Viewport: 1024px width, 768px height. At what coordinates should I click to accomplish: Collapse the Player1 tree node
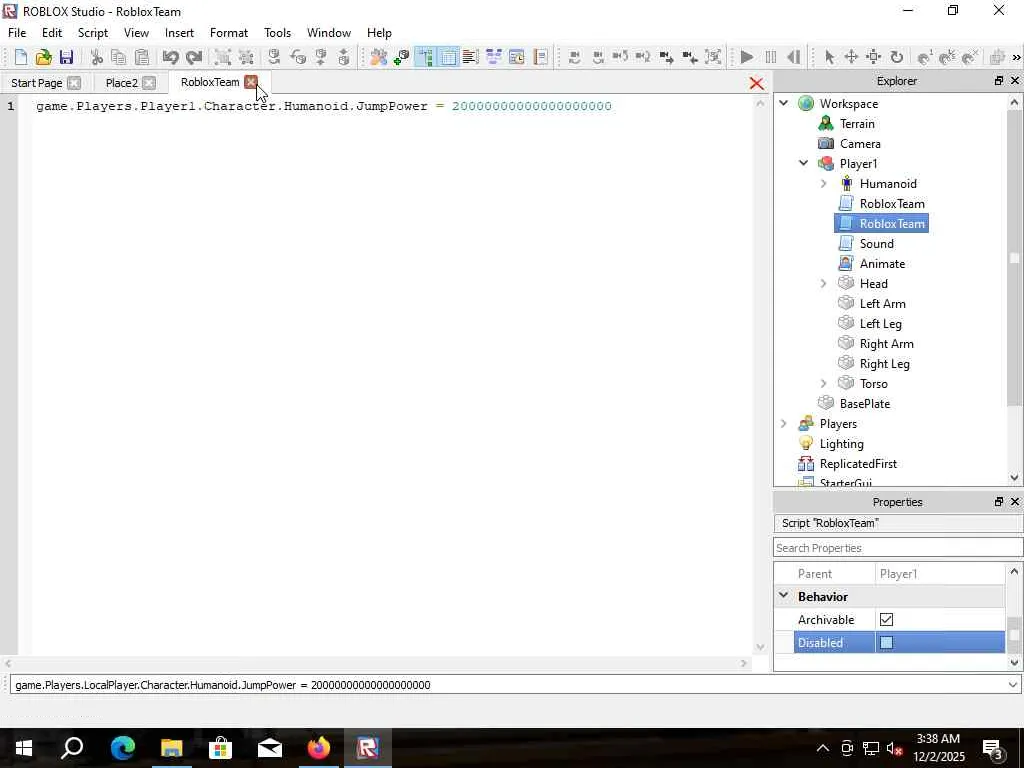click(x=803, y=163)
